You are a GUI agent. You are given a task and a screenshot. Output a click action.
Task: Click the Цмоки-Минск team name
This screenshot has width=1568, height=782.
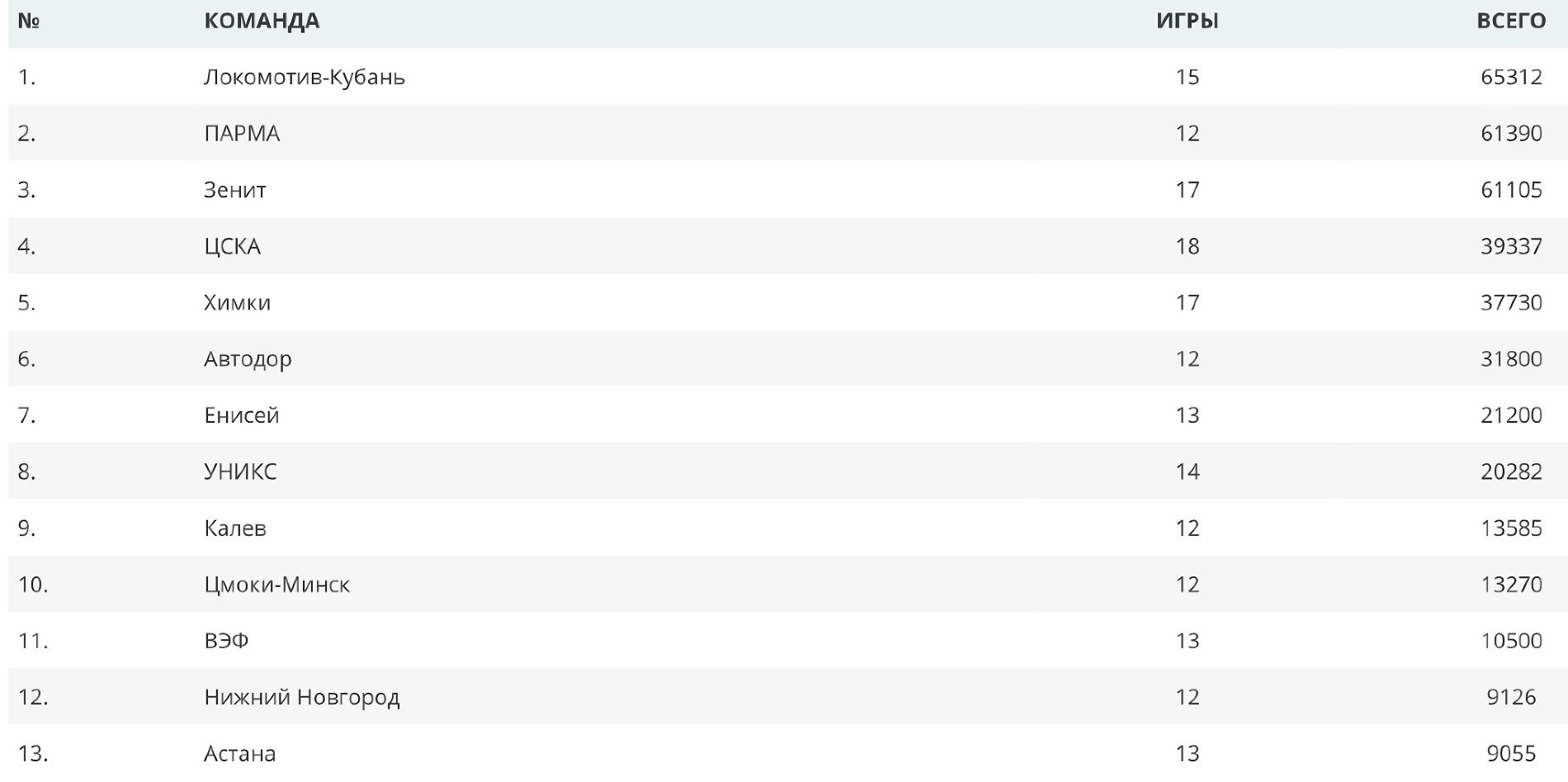tap(276, 585)
